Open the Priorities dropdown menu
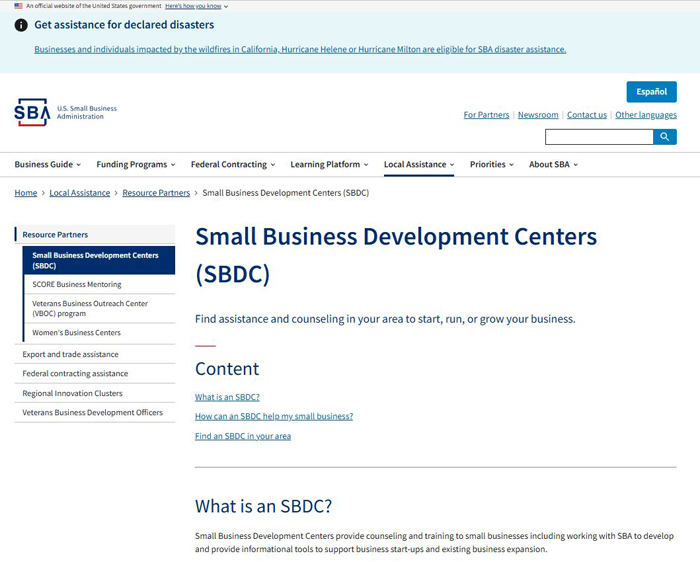The height and width of the screenshot is (562, 700). [492, 164]
